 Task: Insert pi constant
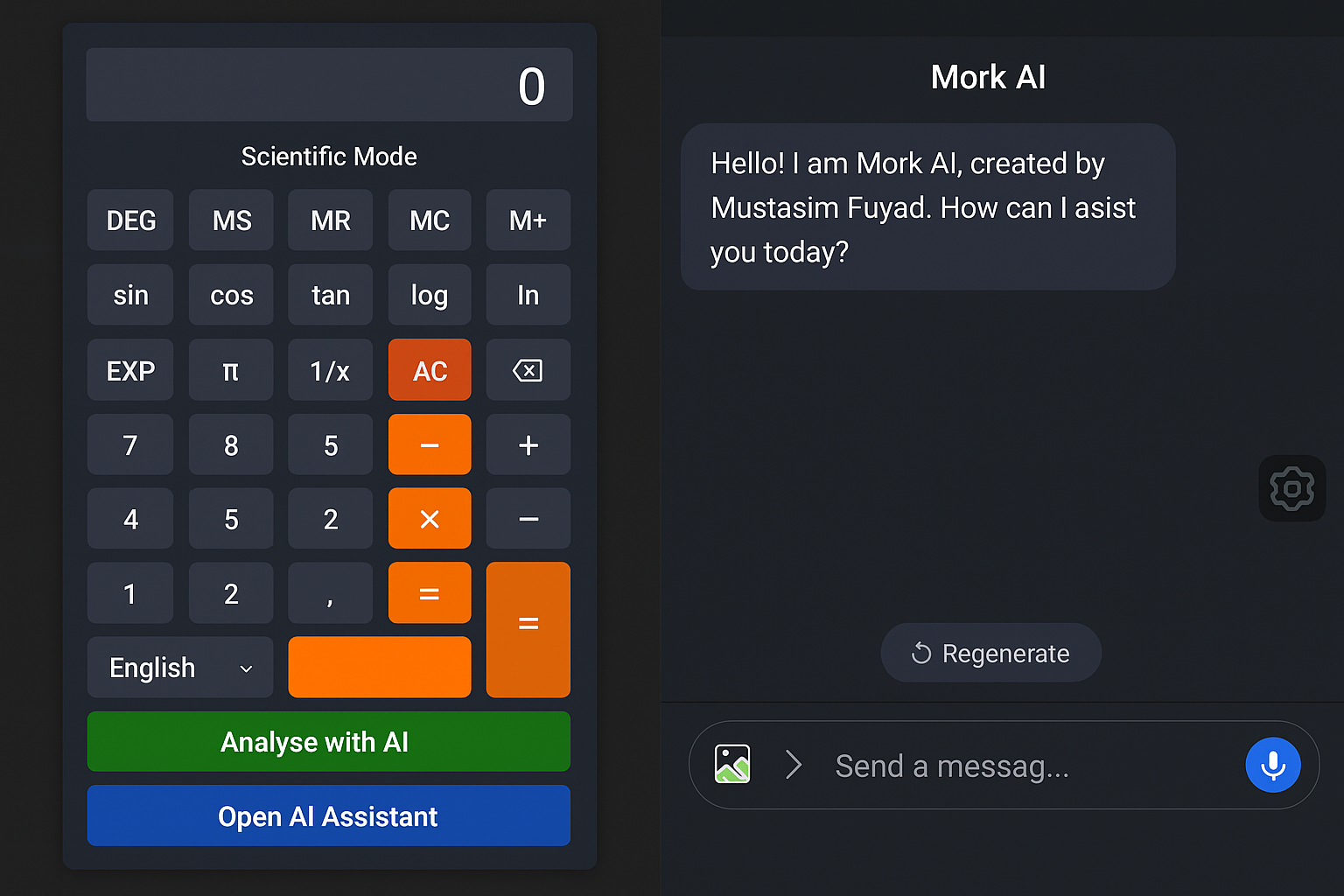tap(231, 370)
